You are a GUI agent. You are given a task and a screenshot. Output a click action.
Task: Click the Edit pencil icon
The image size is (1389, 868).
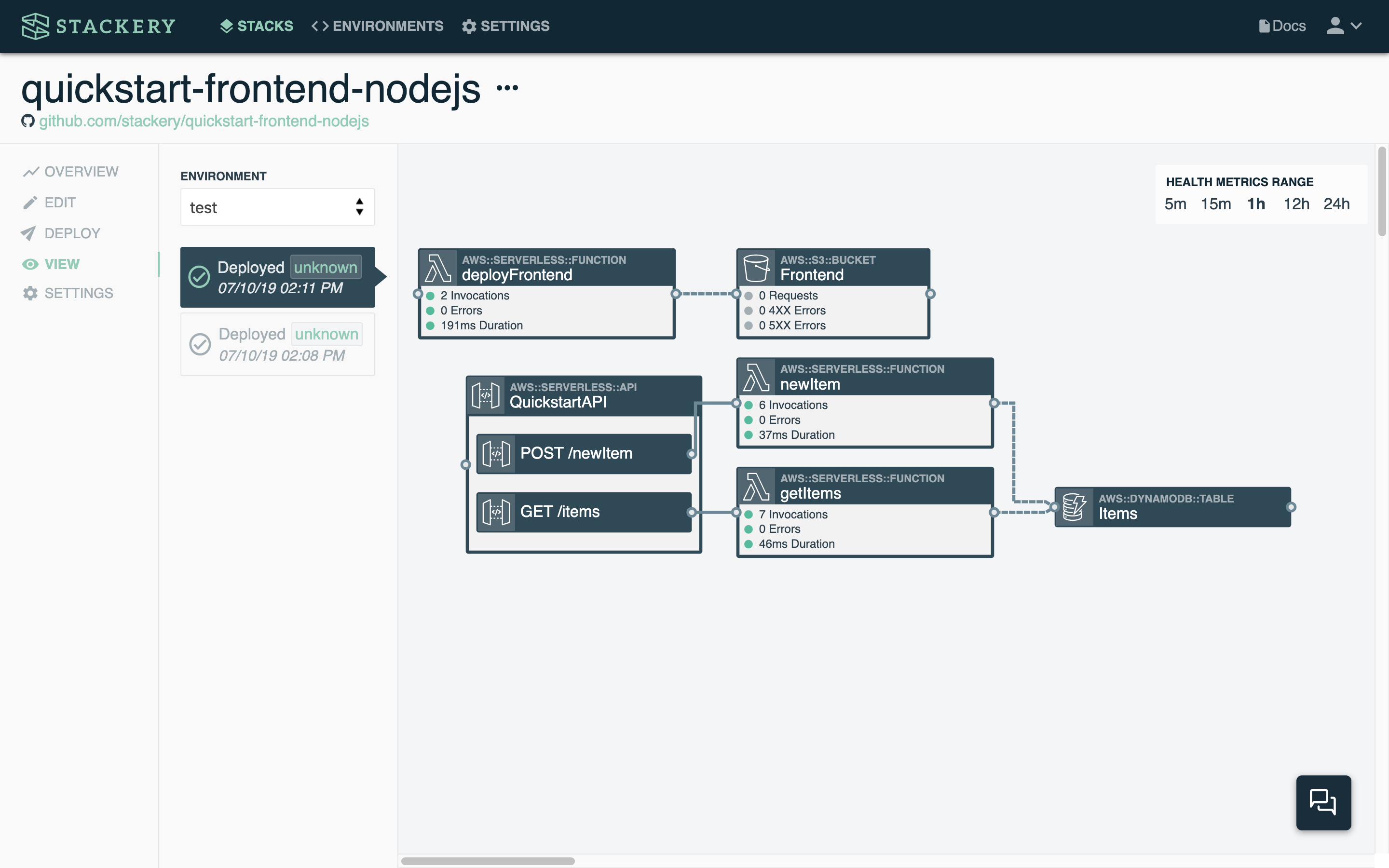(x=30, y=203)
